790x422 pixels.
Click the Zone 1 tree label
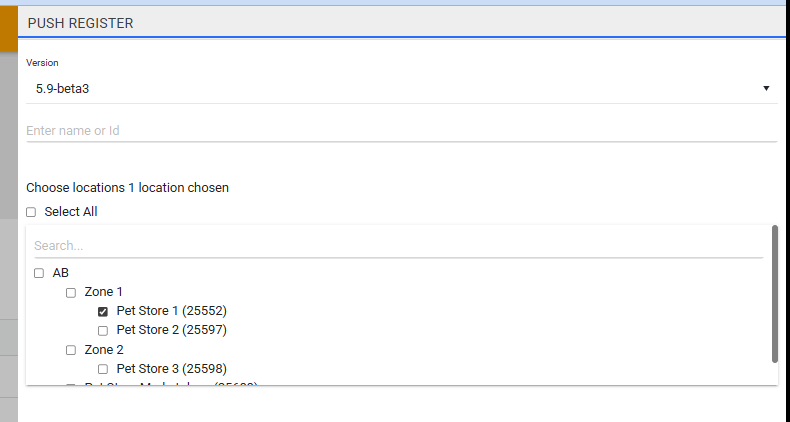tap(104, 292)
